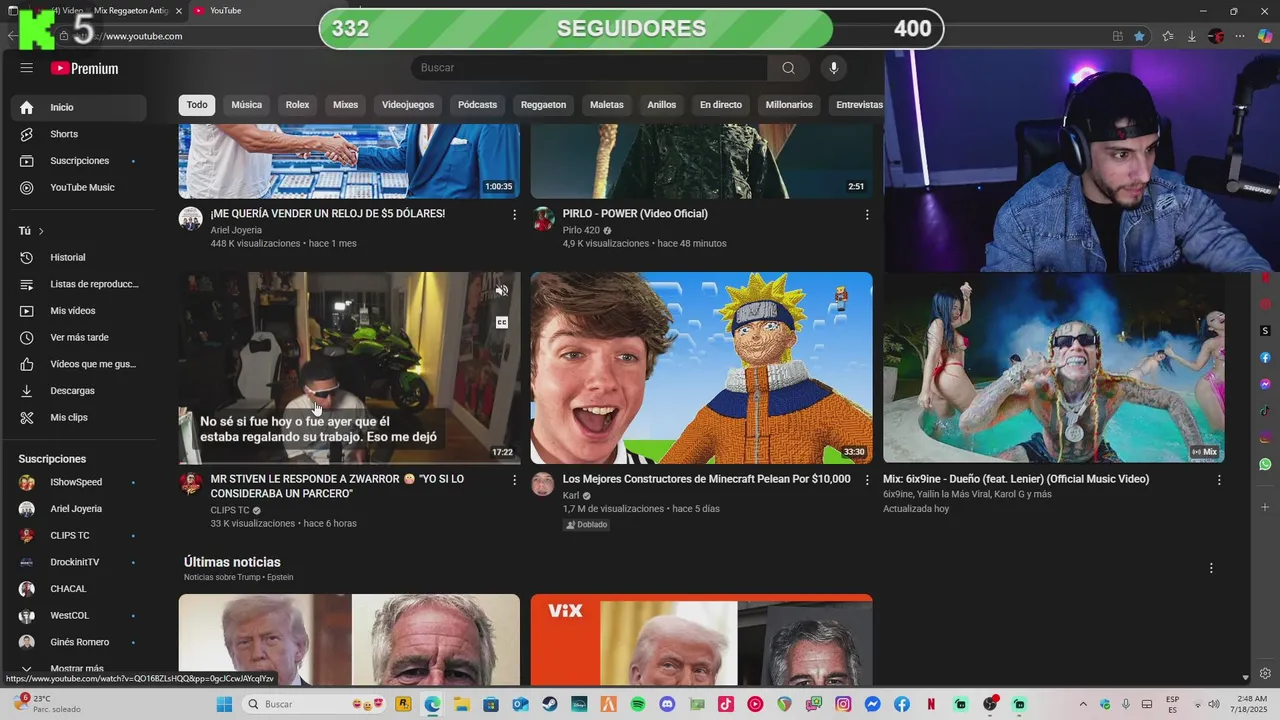Select the Videojuegos filter chip
Screen dimensions: 1280x720
click(408, 105)
